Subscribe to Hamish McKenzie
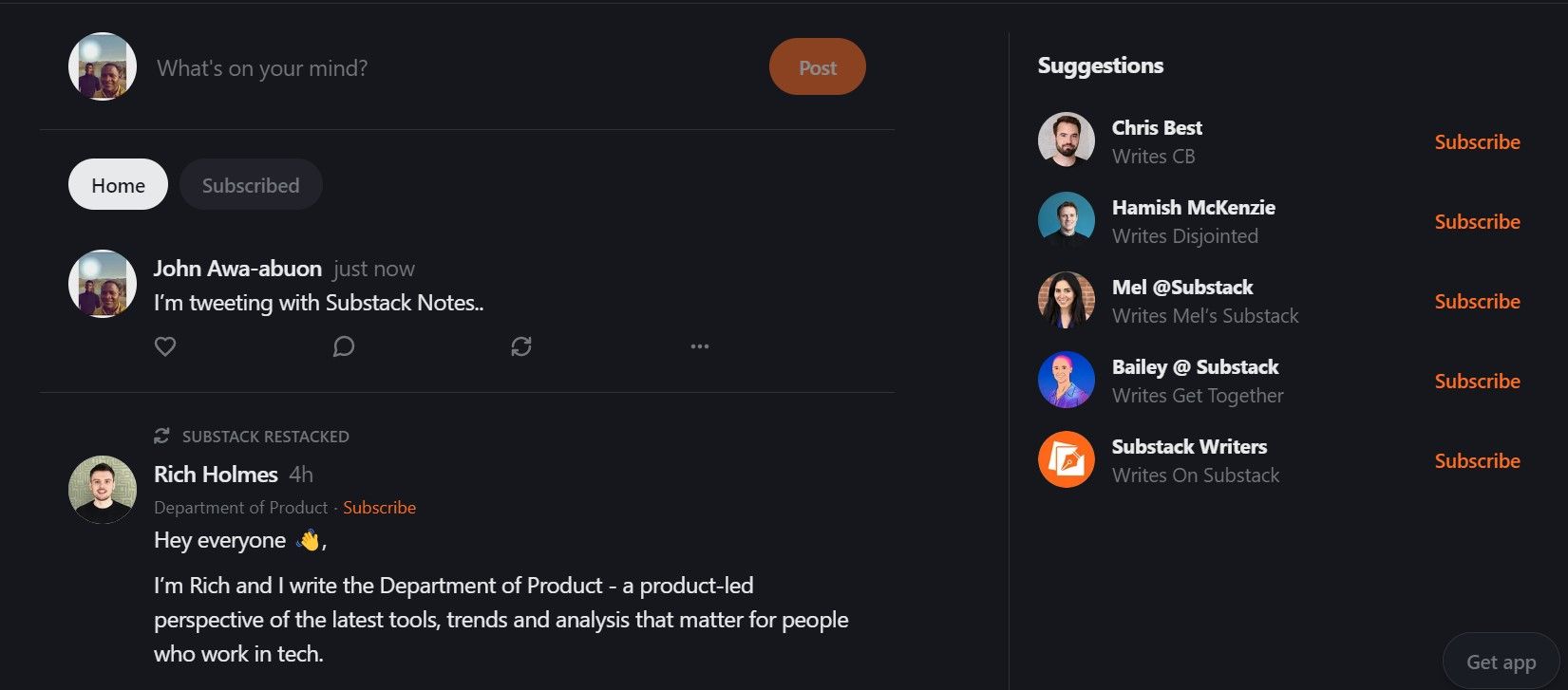The height and width of the screenshot is (690, 1568). (1477, 222)
